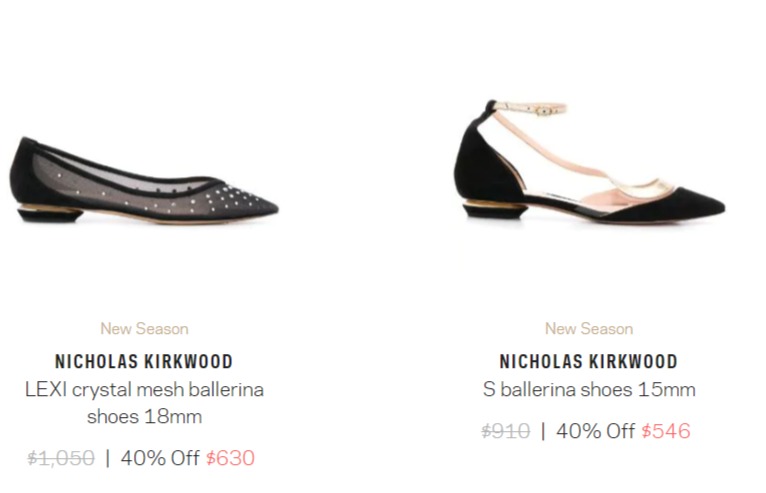
Task: Click the $630 sale price
Action: click(230, 458)
